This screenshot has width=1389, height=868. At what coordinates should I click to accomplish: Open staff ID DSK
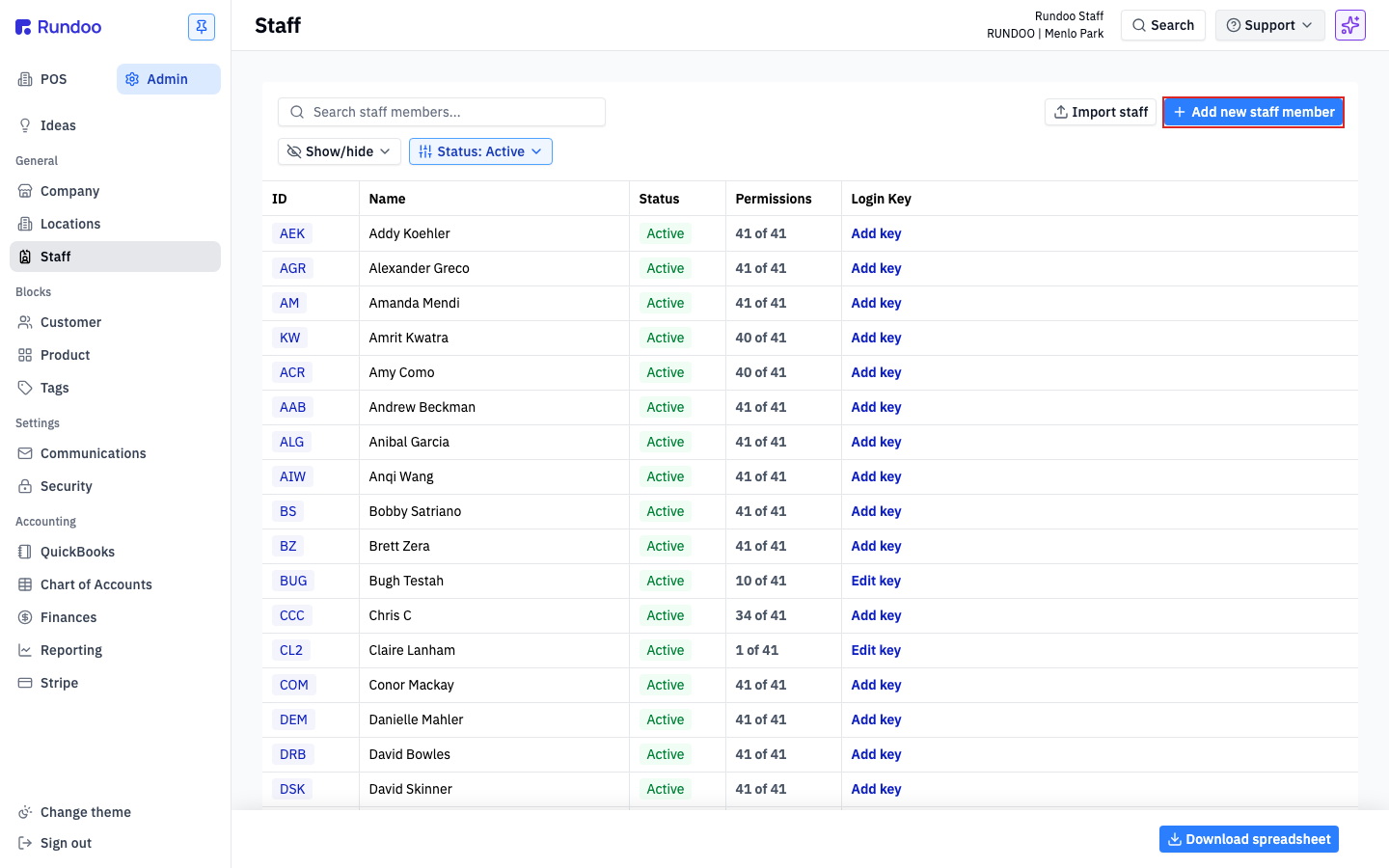tap(292, 789)
